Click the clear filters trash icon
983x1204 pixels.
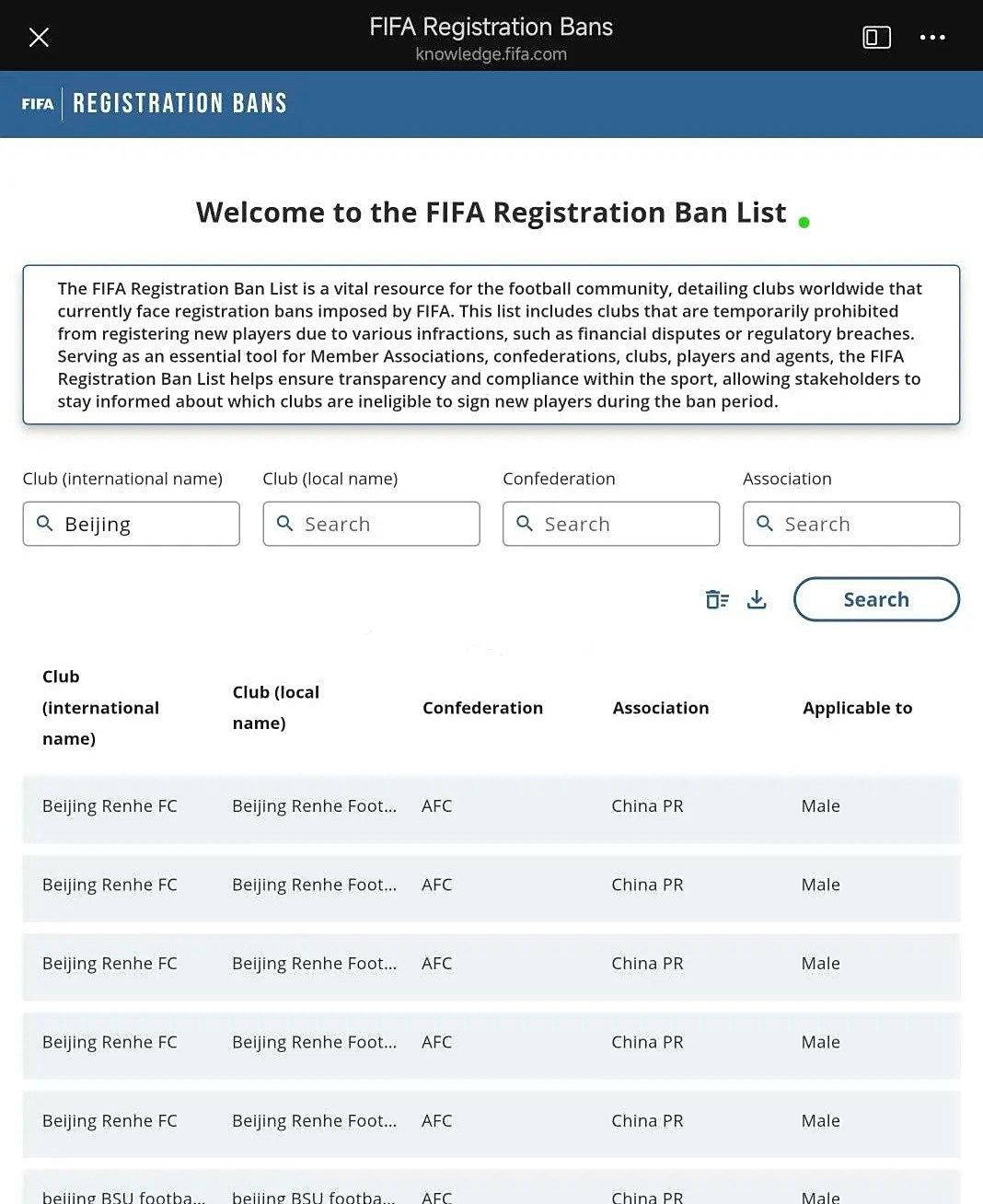pyautogui.click(x=717, y=599)
